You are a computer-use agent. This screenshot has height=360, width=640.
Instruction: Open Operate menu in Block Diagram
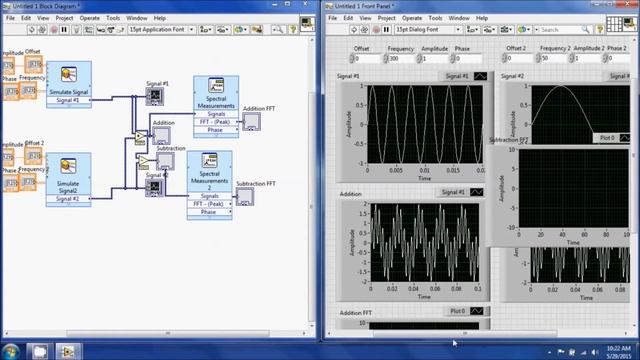tap(89, 18)
